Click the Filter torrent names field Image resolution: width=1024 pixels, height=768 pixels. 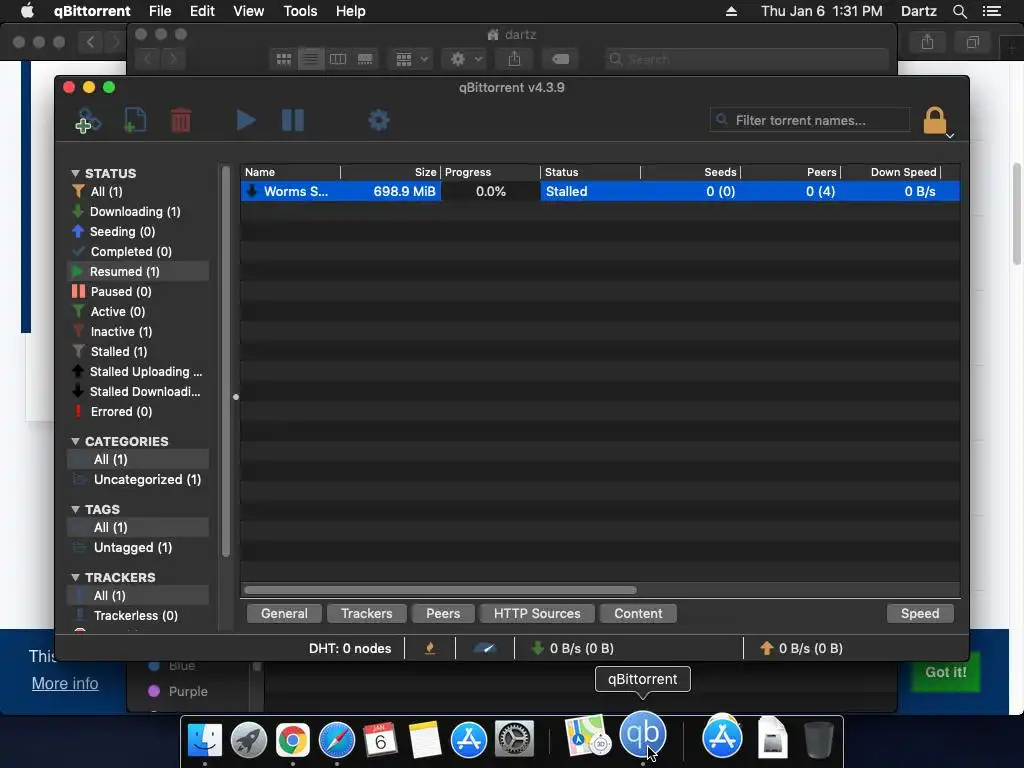pyautogui.click(x=810, y=120)
